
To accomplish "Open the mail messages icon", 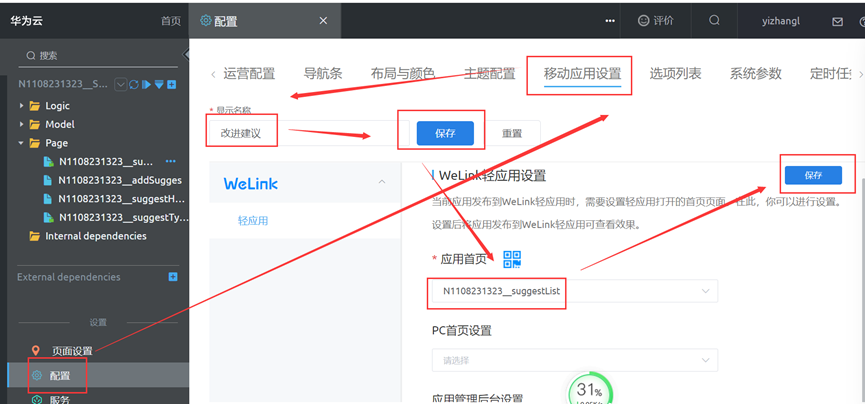I will [x=837, y=22].
